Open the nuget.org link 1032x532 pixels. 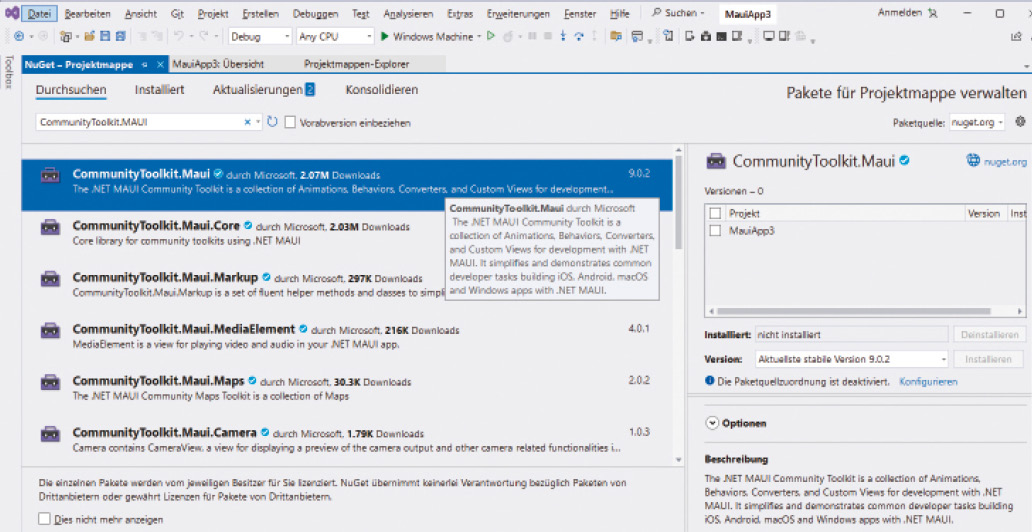pyautogui.click(x=1005, y=161)
